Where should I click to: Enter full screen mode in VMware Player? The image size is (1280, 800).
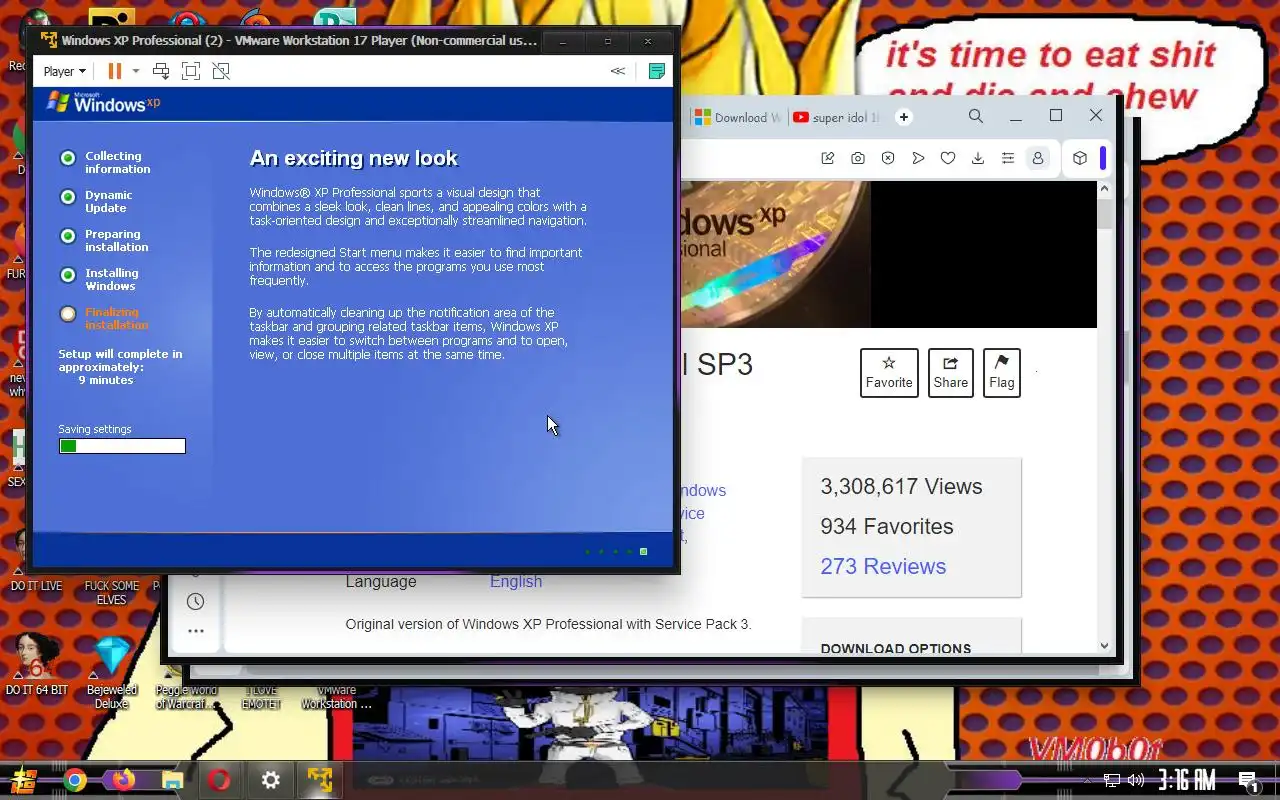[x=191, y=71]
